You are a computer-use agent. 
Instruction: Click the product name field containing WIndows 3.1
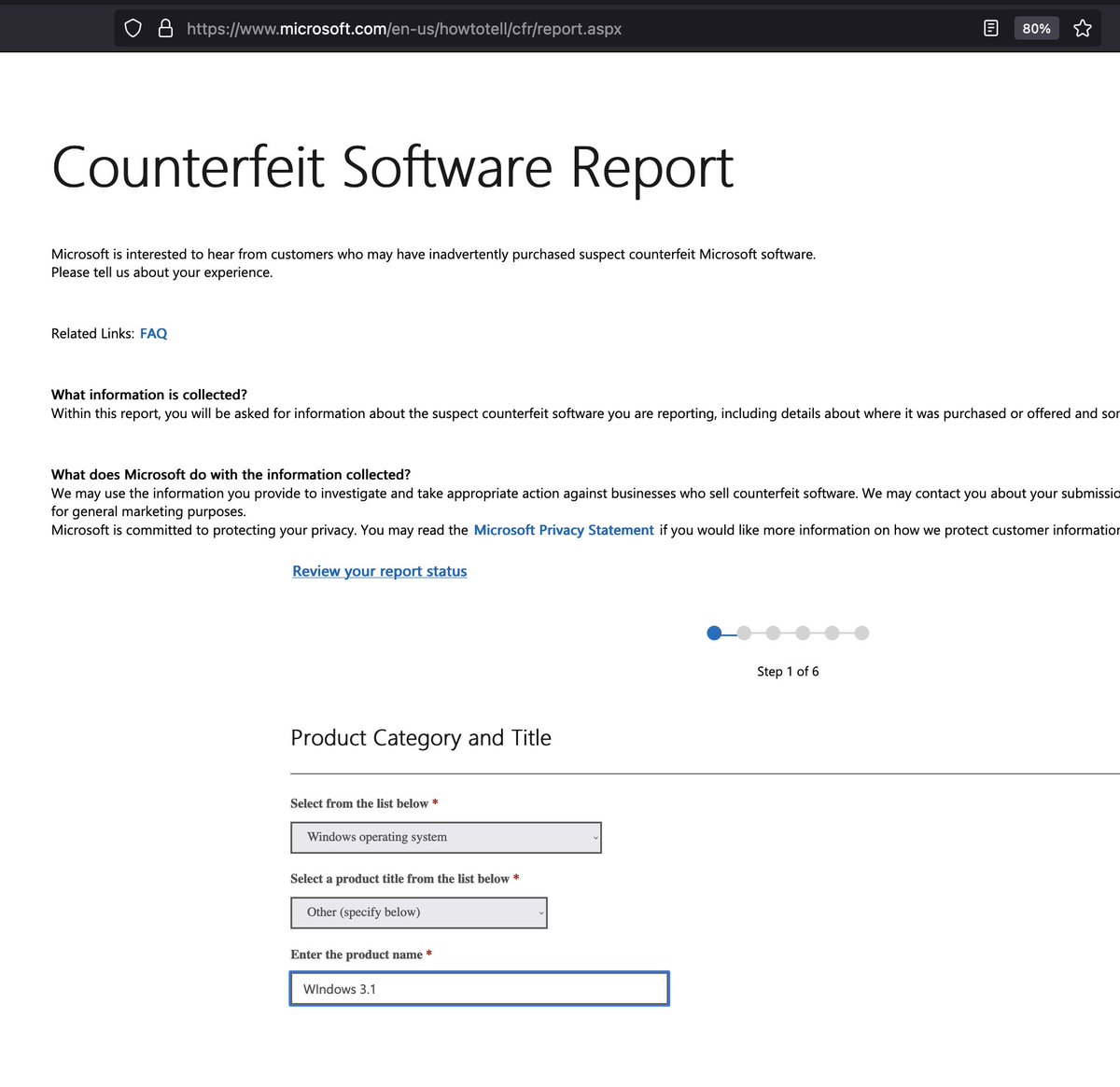(x=480, y=989)
